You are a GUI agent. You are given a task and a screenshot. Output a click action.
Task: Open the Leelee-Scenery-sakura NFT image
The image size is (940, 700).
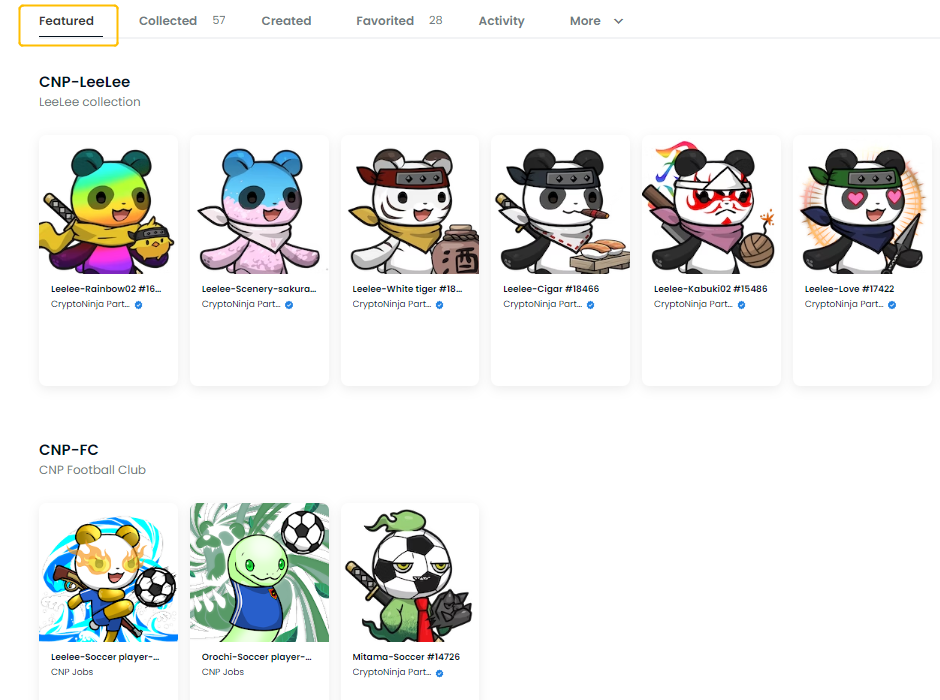260,204
